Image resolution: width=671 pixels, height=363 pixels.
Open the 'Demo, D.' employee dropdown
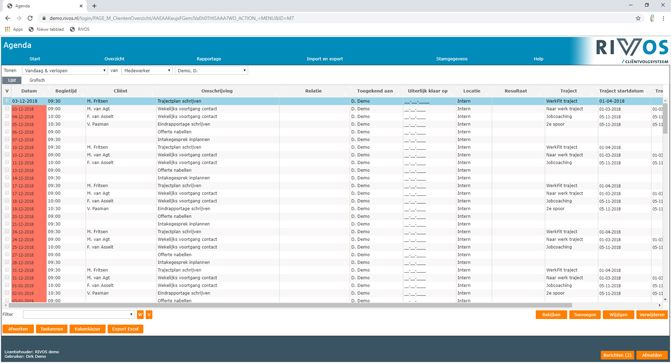click(x=211, y=70)
